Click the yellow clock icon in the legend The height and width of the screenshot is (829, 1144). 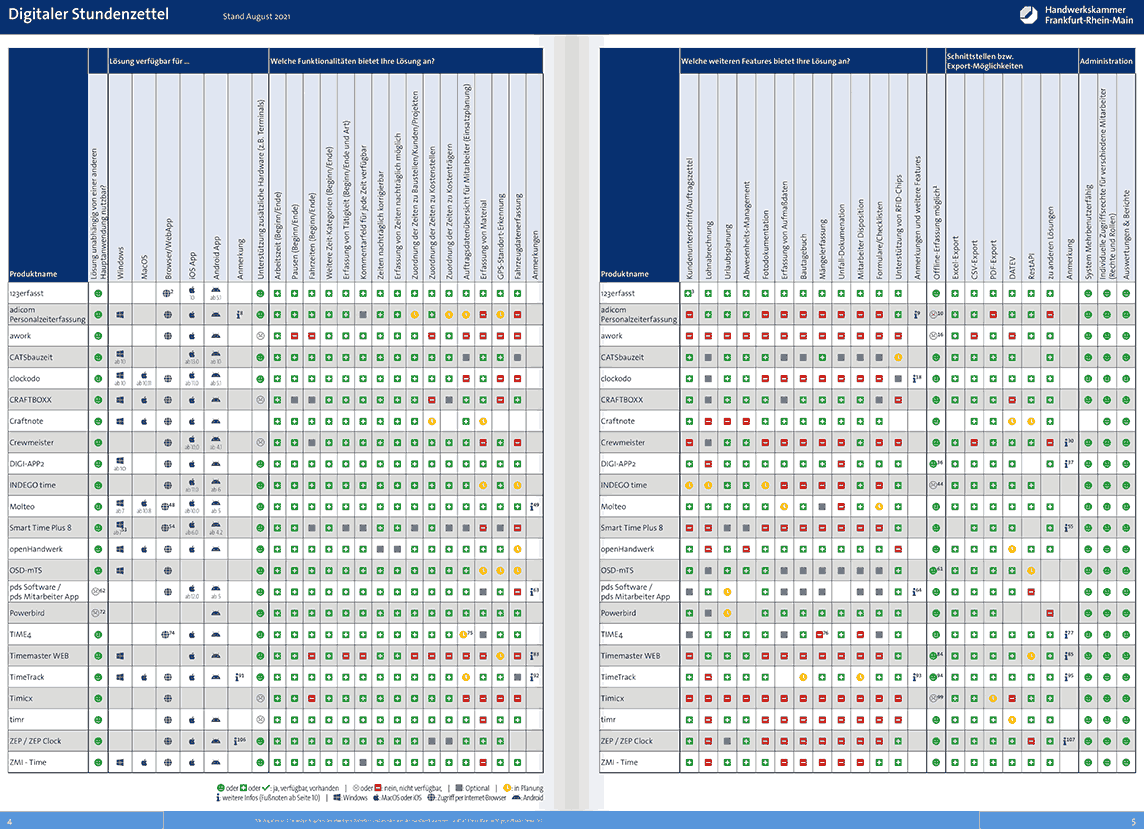[x=507, y=788]
